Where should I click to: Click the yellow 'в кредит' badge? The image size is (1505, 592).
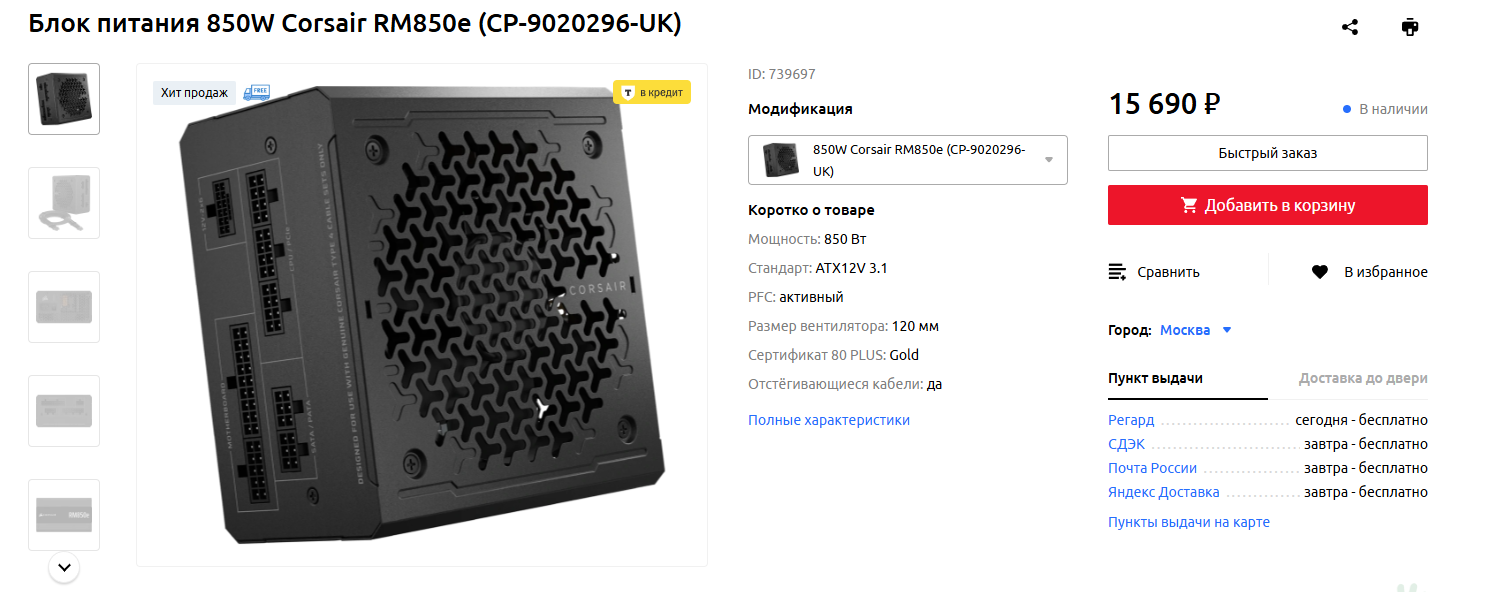pos(652,92)
